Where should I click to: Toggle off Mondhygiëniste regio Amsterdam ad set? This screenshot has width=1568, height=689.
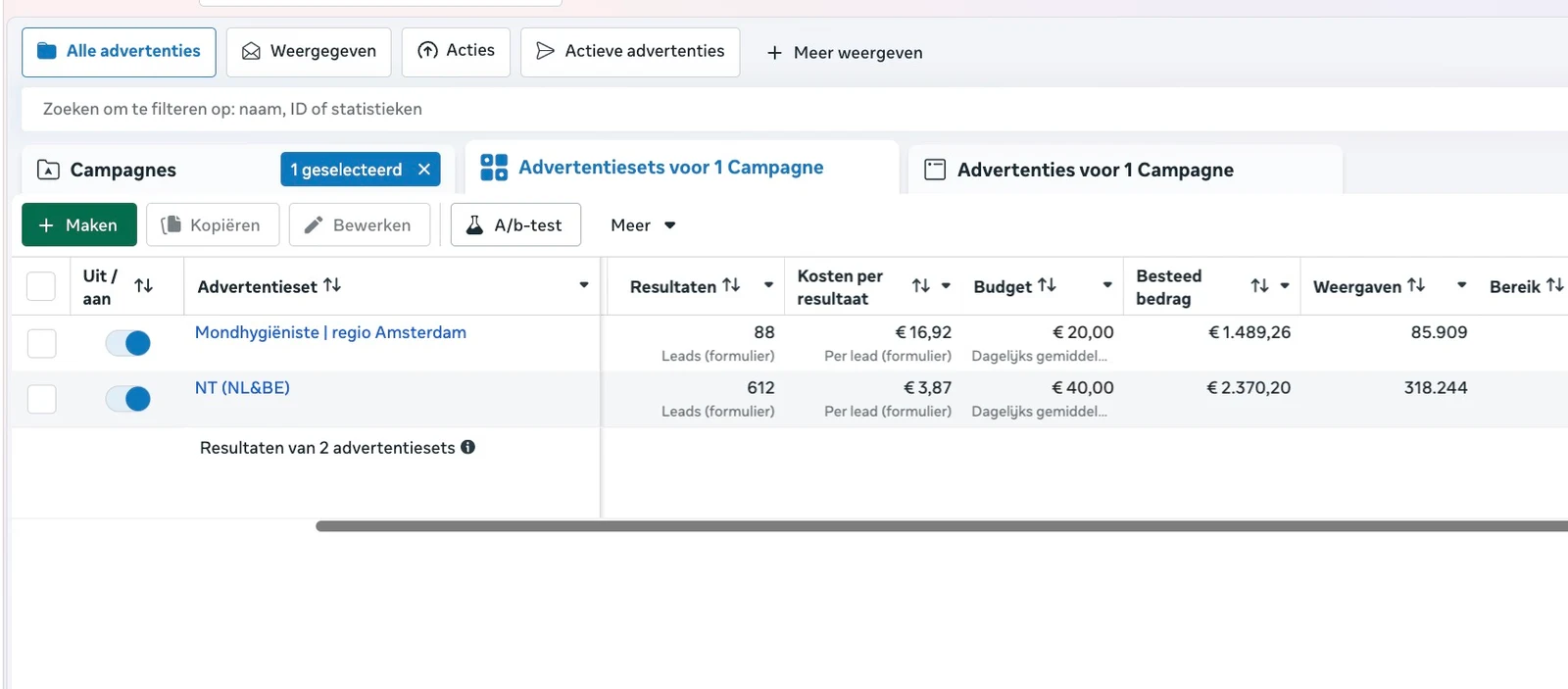click(x=128, y=343)
